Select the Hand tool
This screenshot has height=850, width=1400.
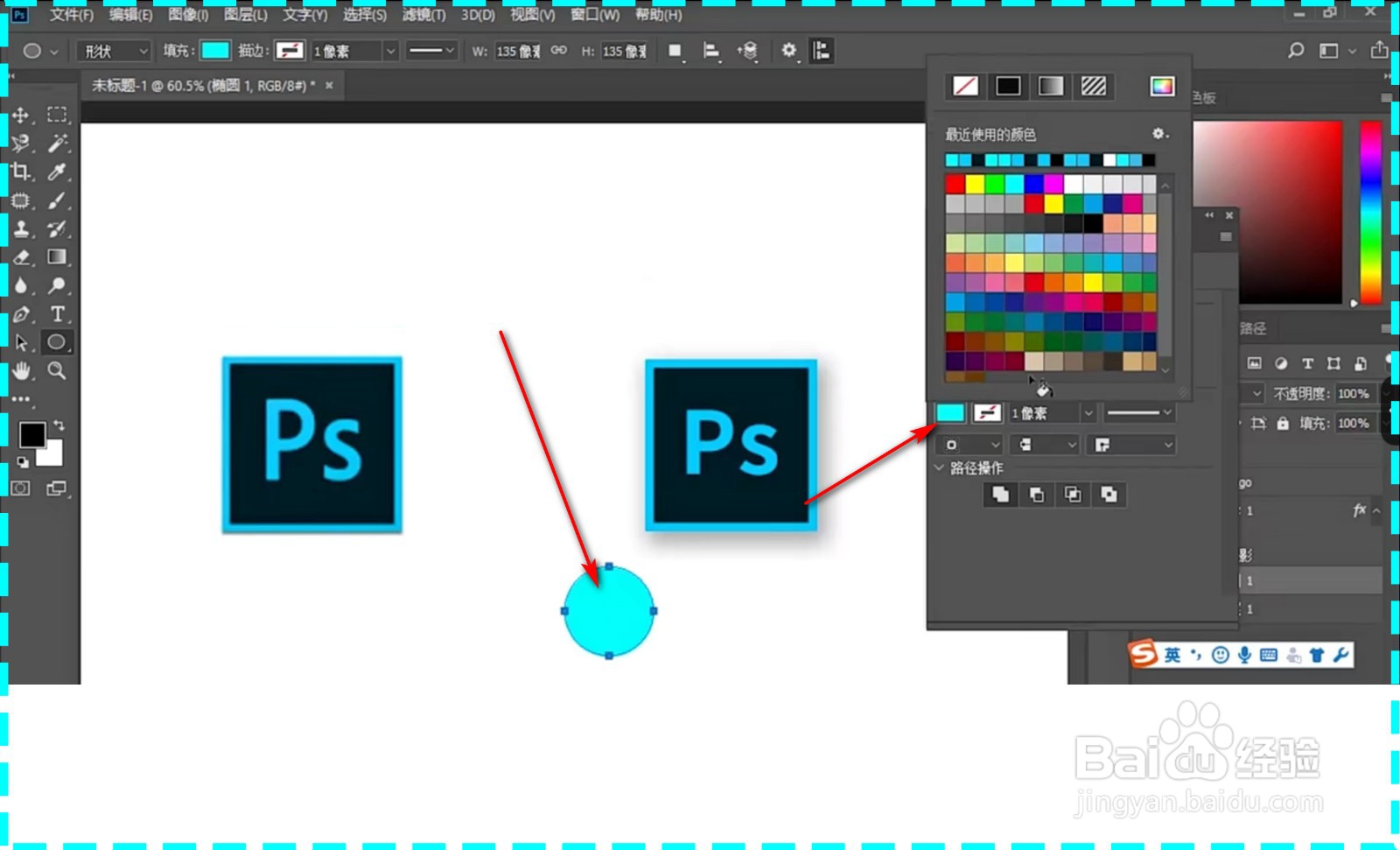(21, 371)
